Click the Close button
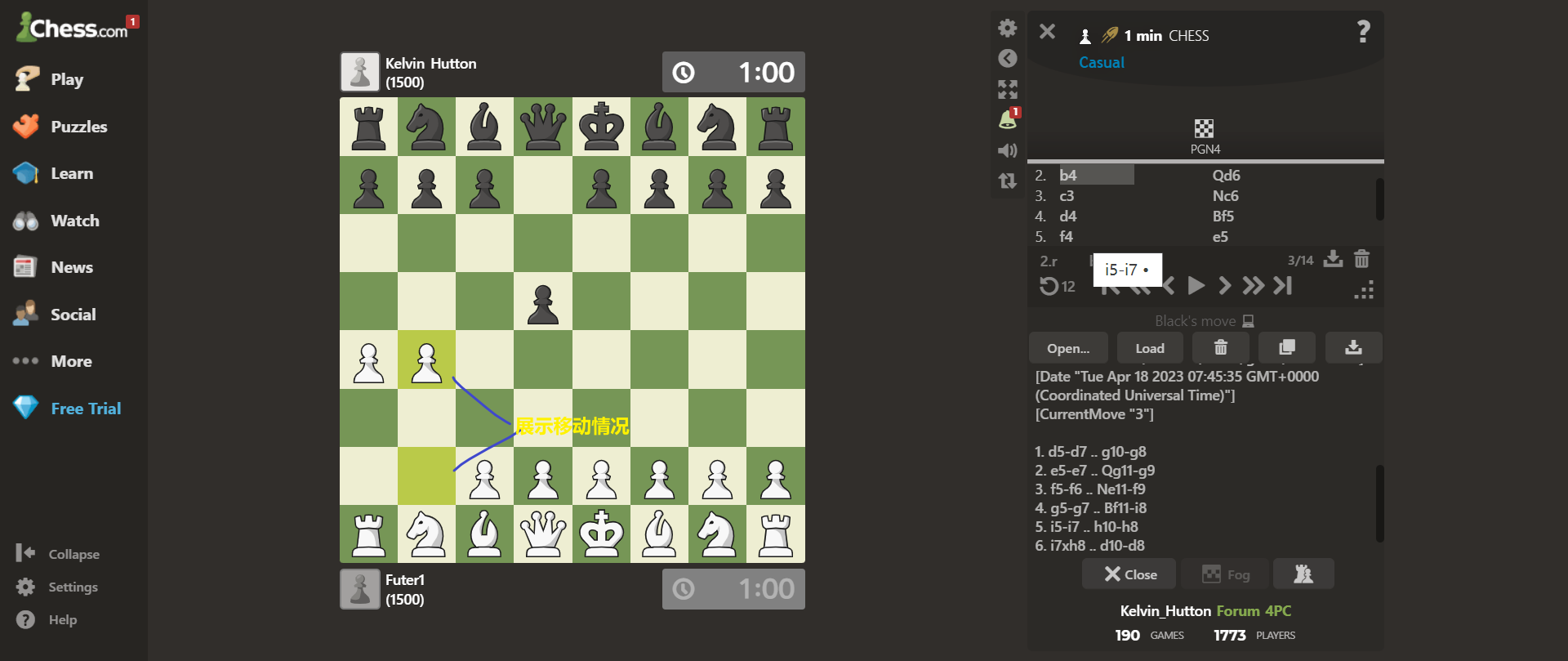This screenshot has height=661, width=1568. tap(1129, 574)
